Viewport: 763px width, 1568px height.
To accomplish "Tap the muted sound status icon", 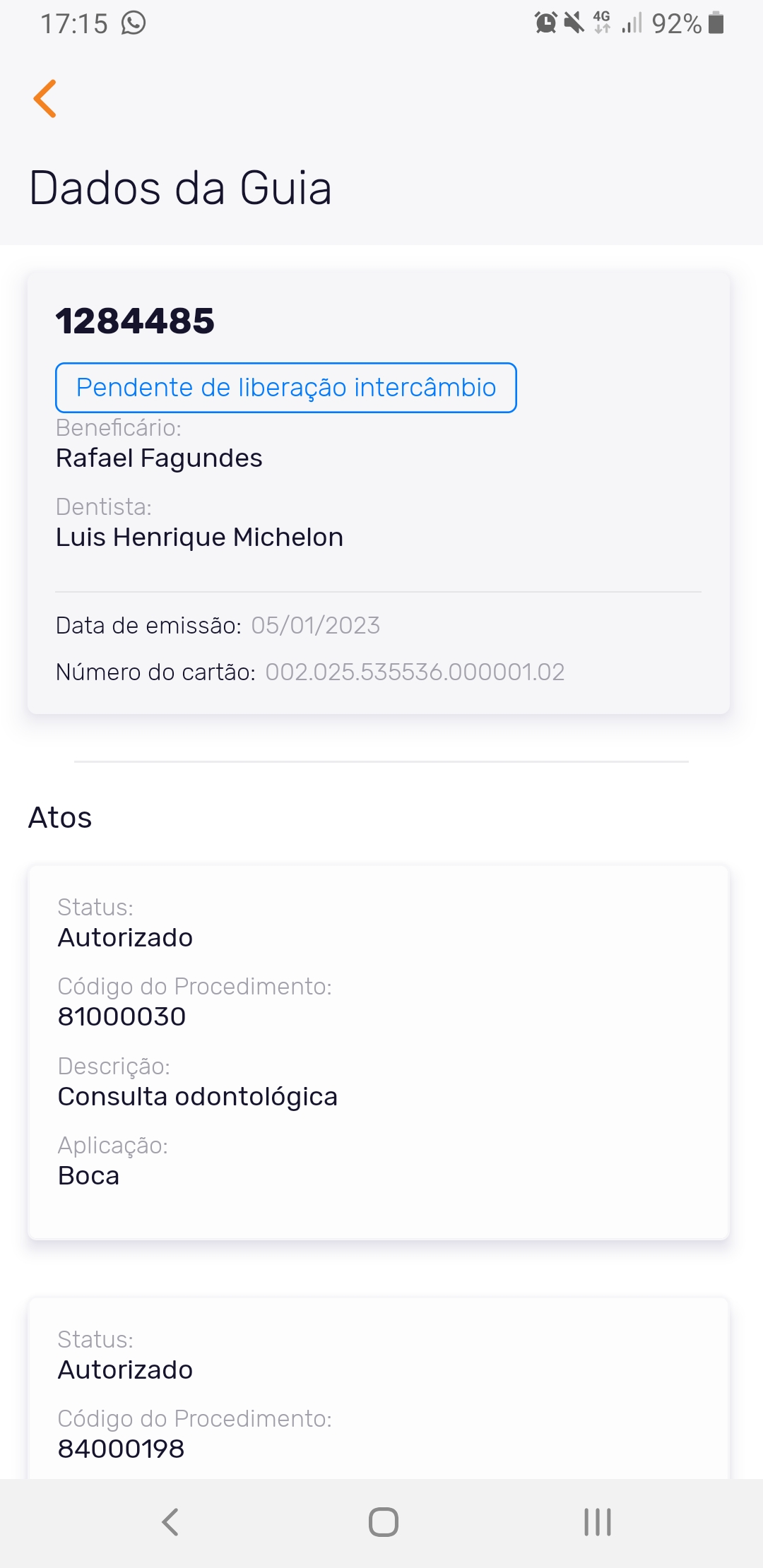I will point(574,23).
